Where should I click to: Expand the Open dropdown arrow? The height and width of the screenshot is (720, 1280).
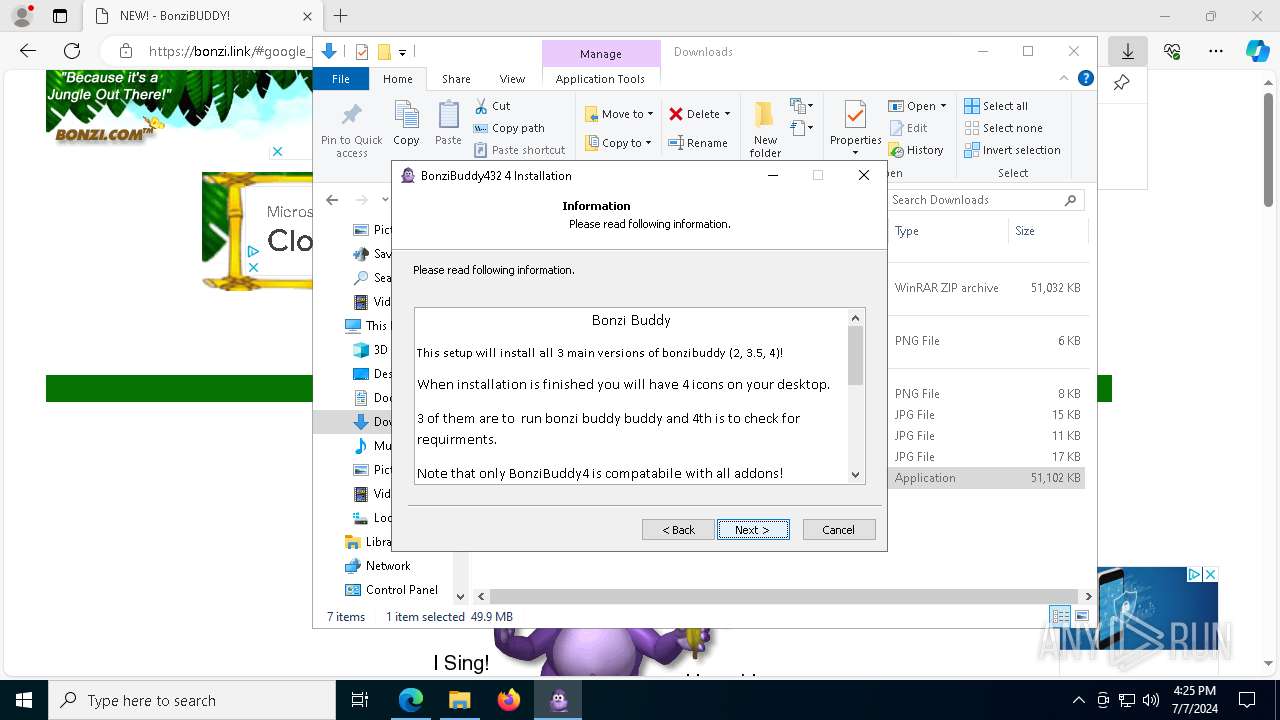click(x=943, y=106)
